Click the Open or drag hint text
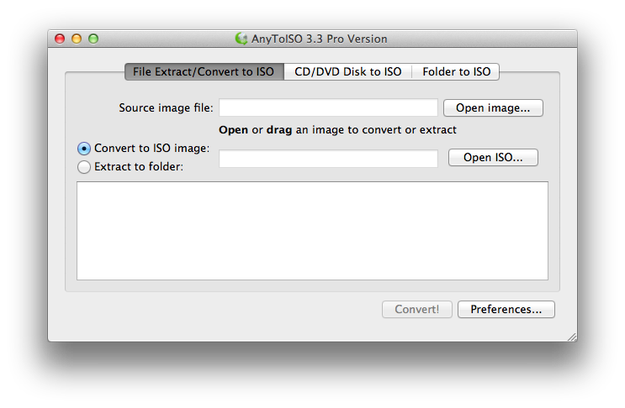625x408 pixels. pyautogui.click(x=337, y=130)
